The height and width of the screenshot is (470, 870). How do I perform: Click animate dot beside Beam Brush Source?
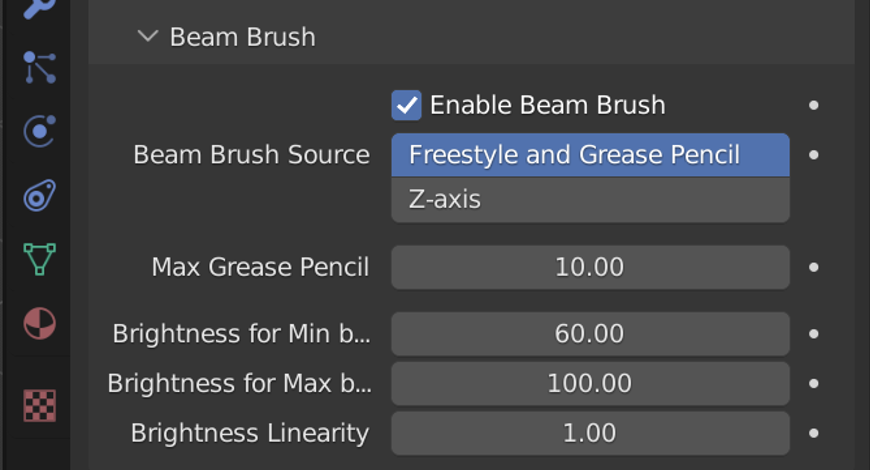coord(814,155)
